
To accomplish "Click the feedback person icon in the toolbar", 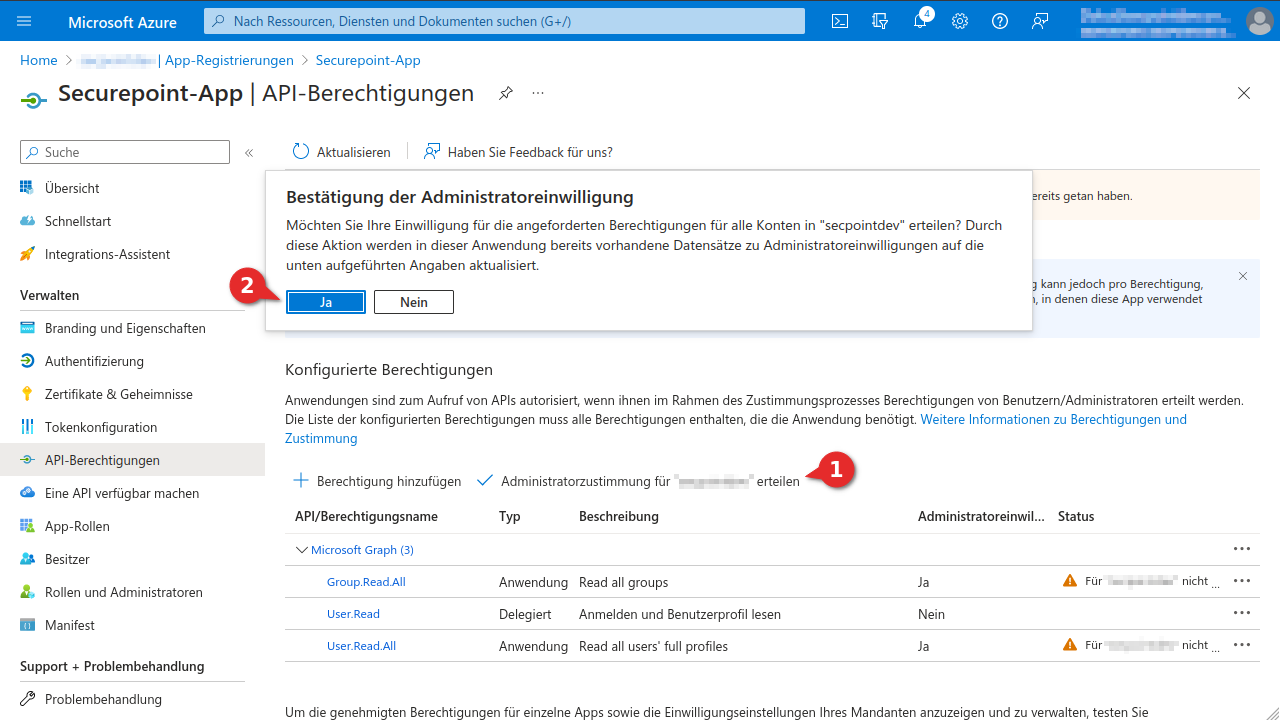I will click(x=432, y=152).
